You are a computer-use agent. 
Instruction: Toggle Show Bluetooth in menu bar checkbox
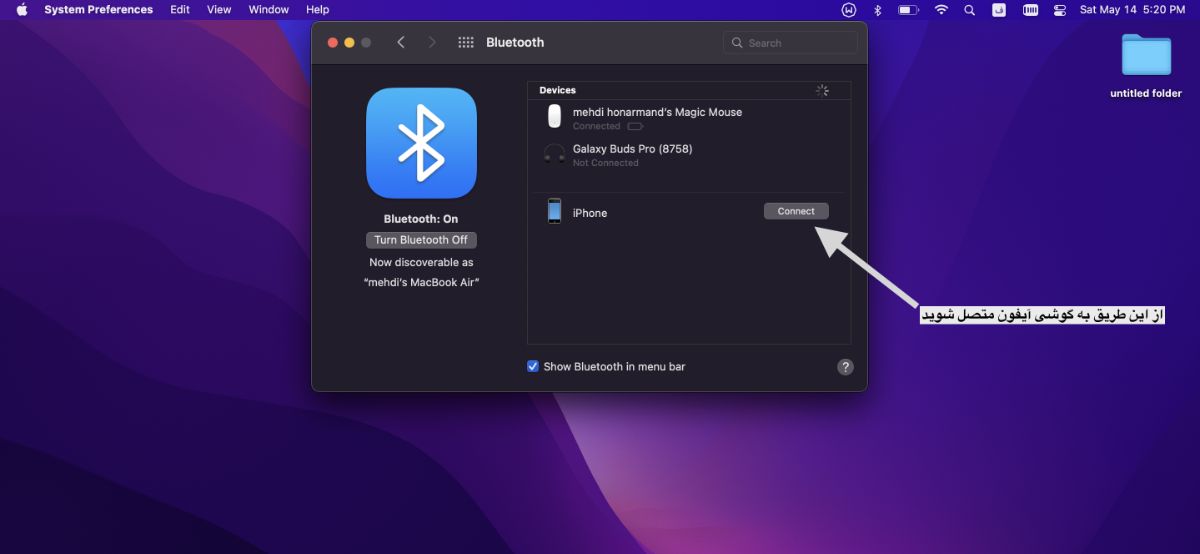pyautogui.click(x=533, y=366)
